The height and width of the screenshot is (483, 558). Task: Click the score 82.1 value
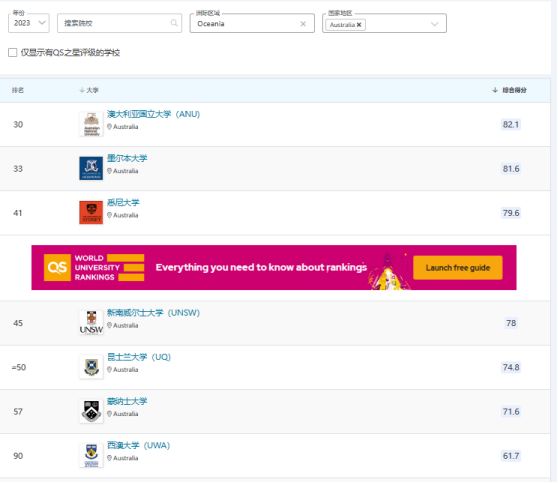point(511,125)
